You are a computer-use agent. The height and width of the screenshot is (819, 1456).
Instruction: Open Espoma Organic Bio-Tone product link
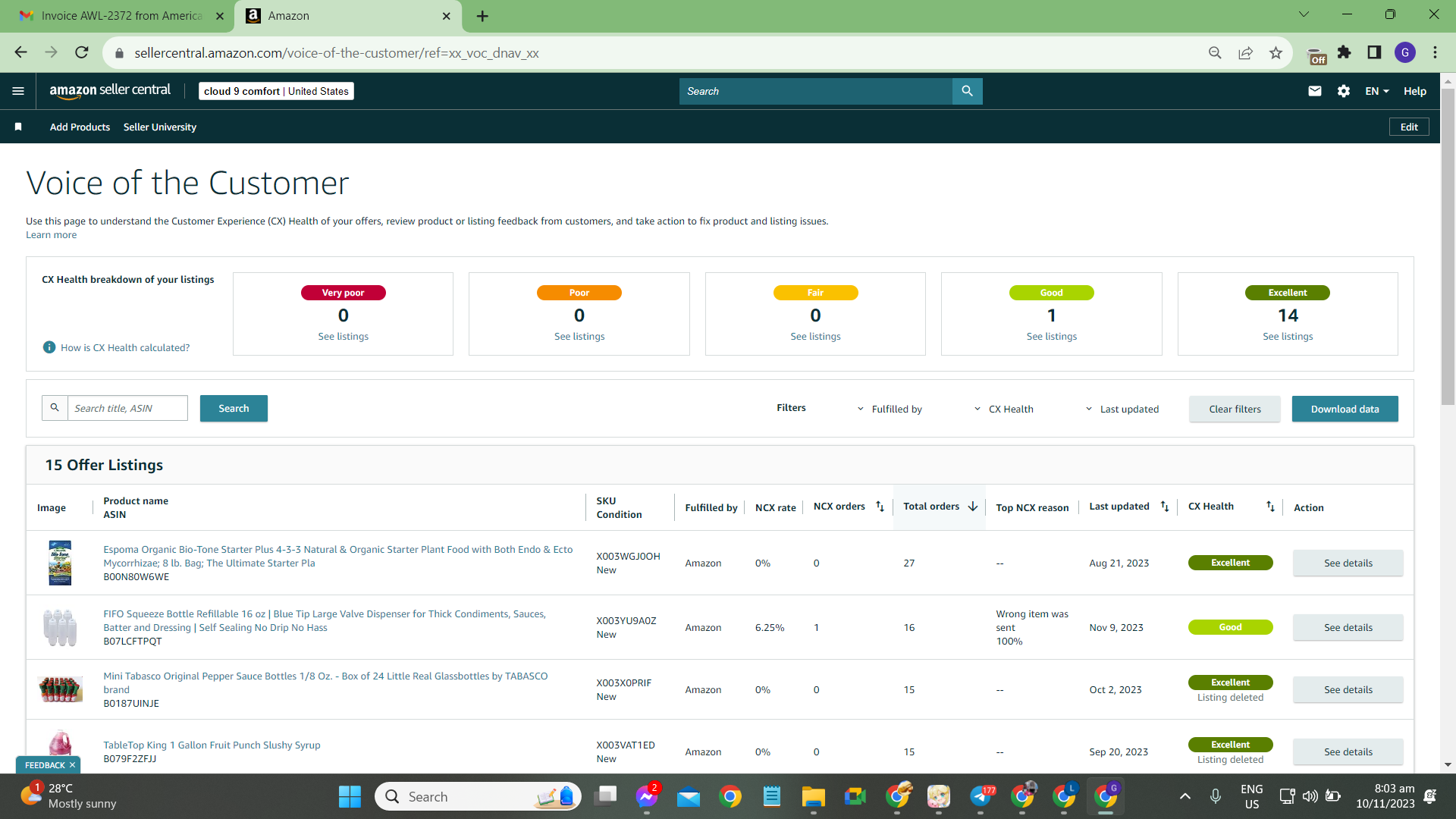(x=337, y=556)
